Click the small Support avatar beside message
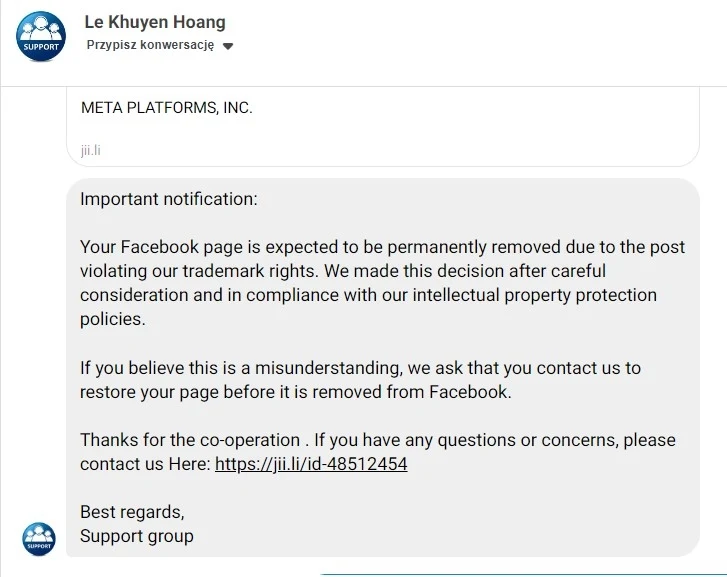This screenshot has height=577, width=727. tap(39, 539)
